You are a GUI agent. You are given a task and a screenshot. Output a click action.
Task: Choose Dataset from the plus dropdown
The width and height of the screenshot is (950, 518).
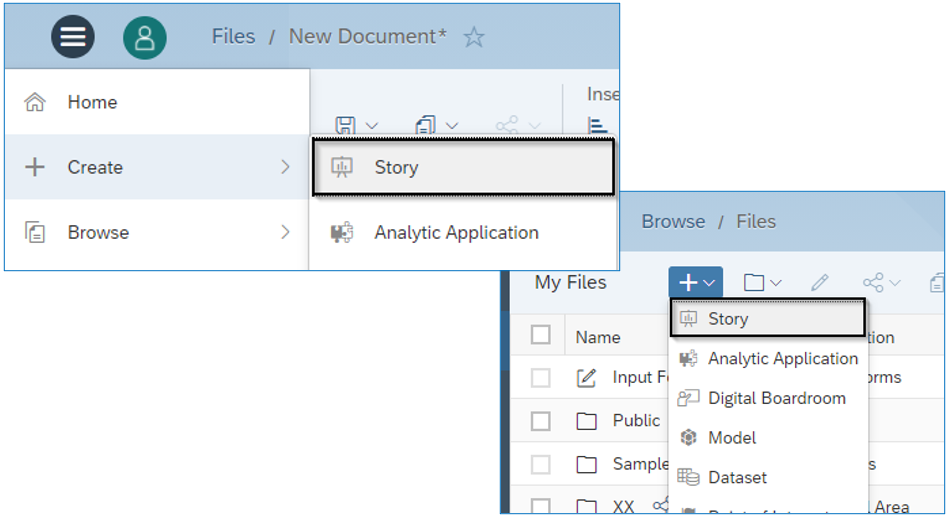click(768, 477)
